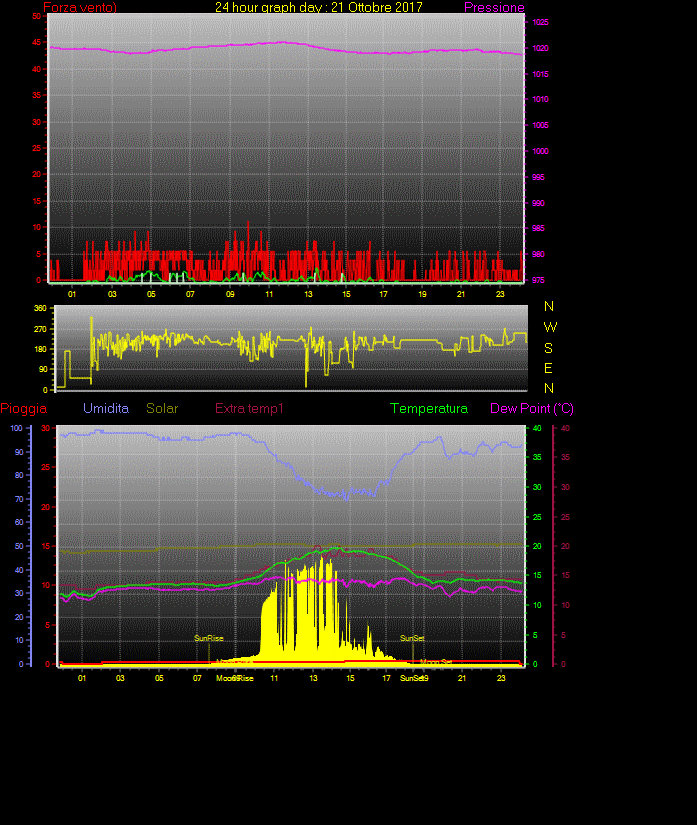Screen dimensions: 697x825
Task: Select hour "21" on the bottom chart axis
Action: pos(462,678)
